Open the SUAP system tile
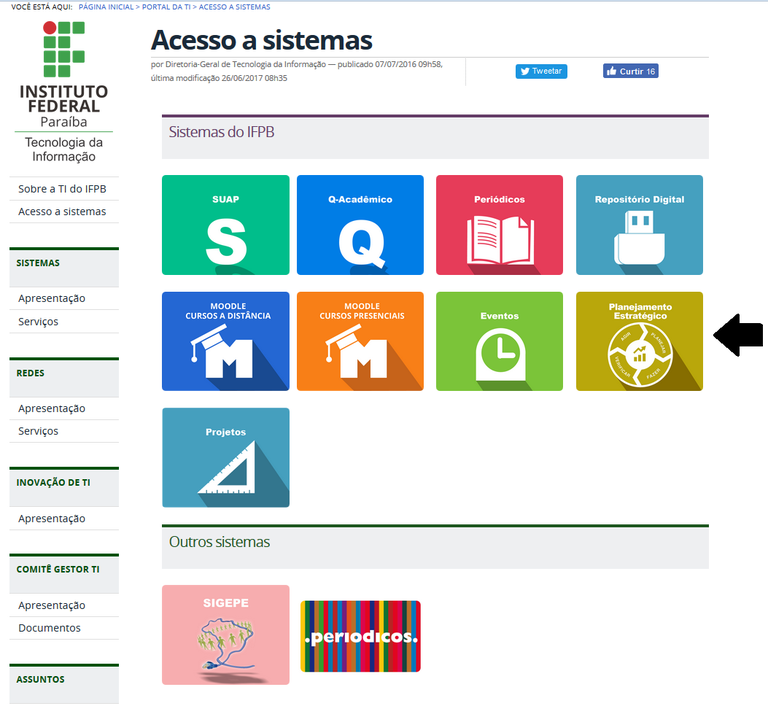 click(225, 225)
